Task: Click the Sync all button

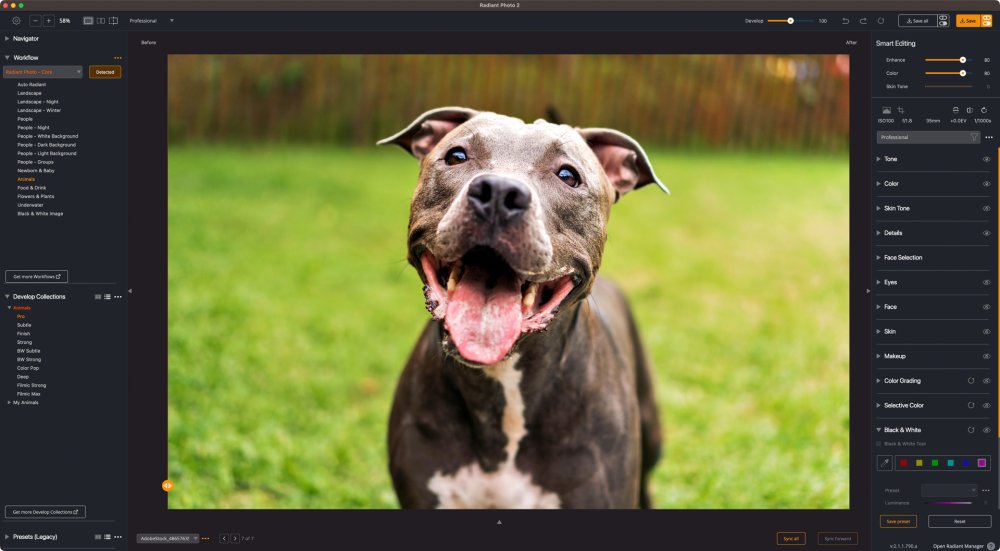Action: [x=791, y=539]
